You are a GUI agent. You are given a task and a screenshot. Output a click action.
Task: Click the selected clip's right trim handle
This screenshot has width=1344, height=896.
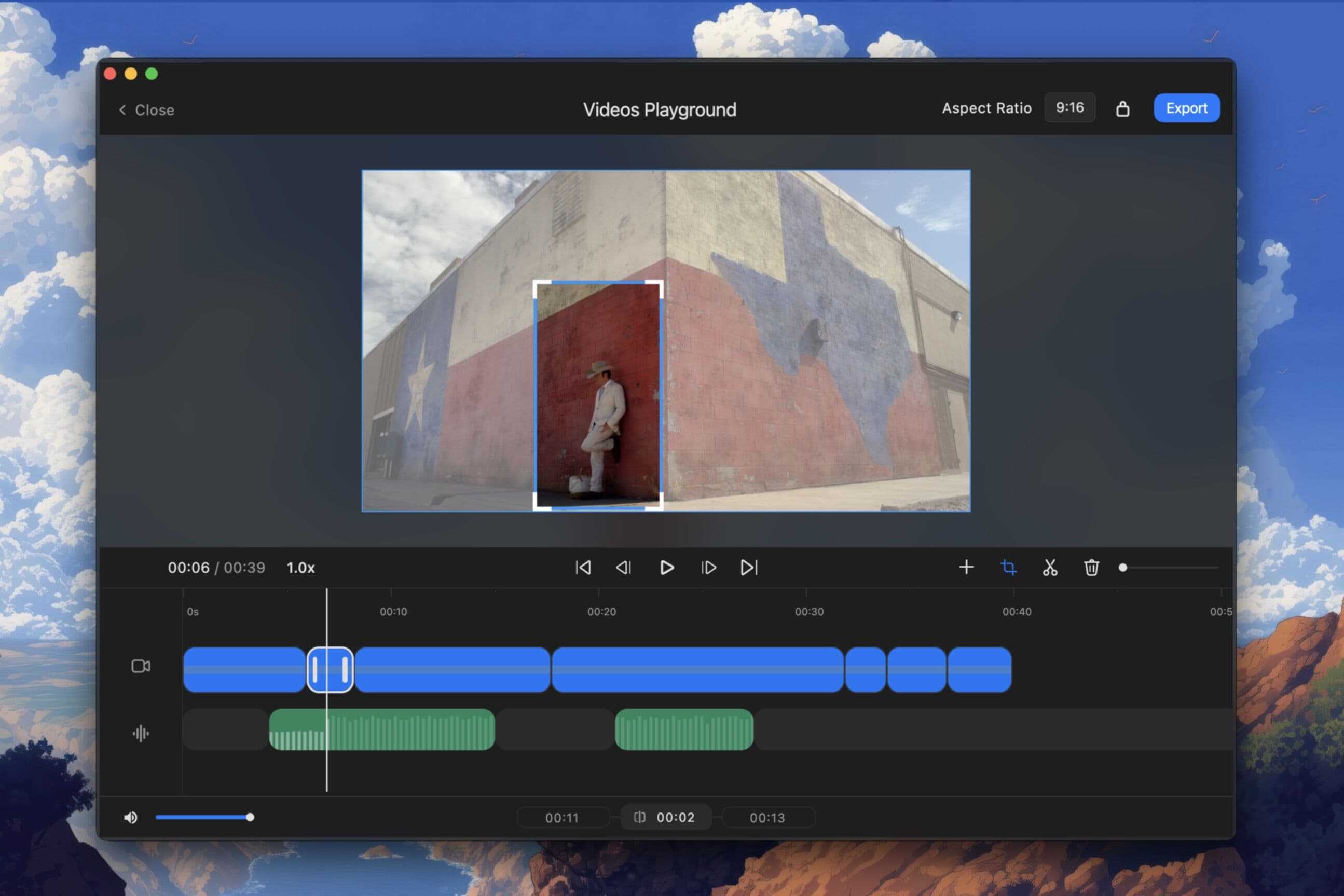(x=345, y=670)
